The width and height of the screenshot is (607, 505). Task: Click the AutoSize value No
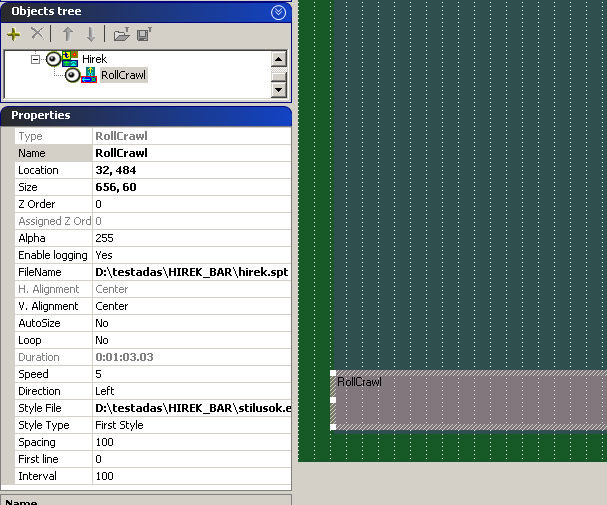tap(192, 324)
